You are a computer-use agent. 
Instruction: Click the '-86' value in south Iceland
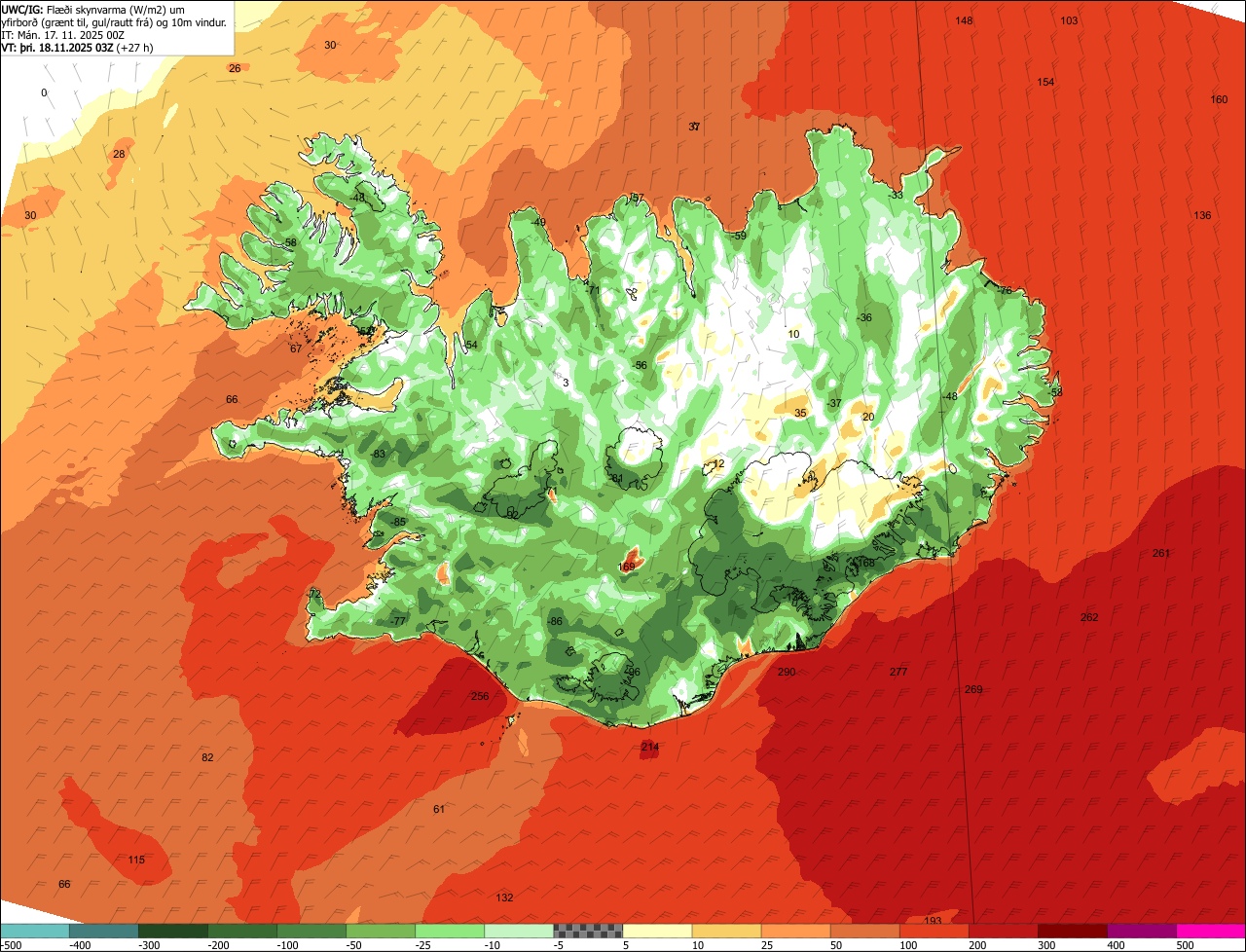pos(556,621)
